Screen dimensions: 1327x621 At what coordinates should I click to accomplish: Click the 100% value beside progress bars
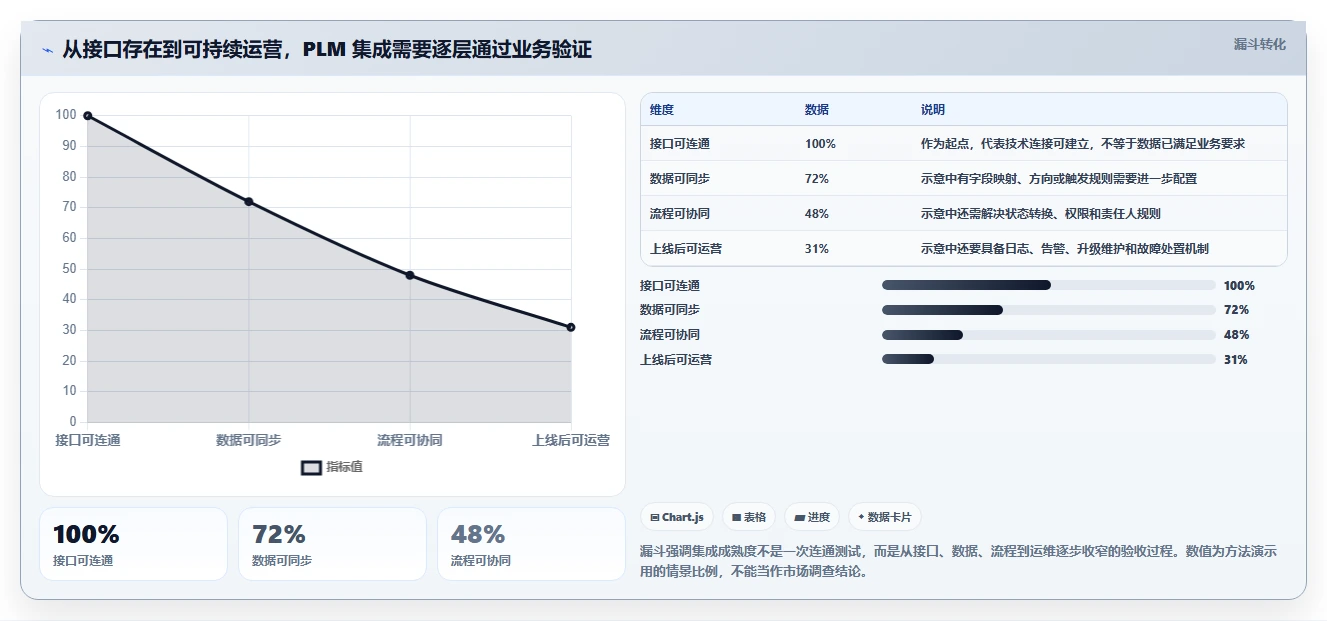coord(1239,286)
